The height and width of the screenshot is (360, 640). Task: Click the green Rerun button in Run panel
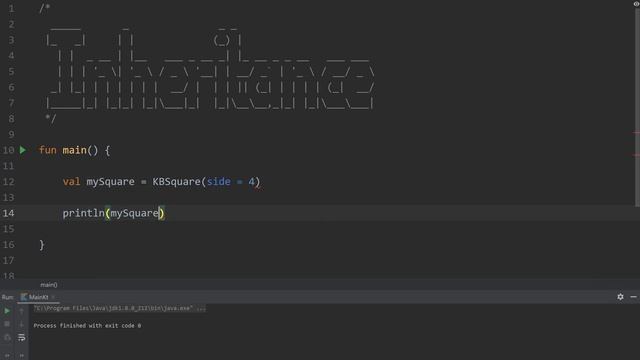click(x=7, y=311)
